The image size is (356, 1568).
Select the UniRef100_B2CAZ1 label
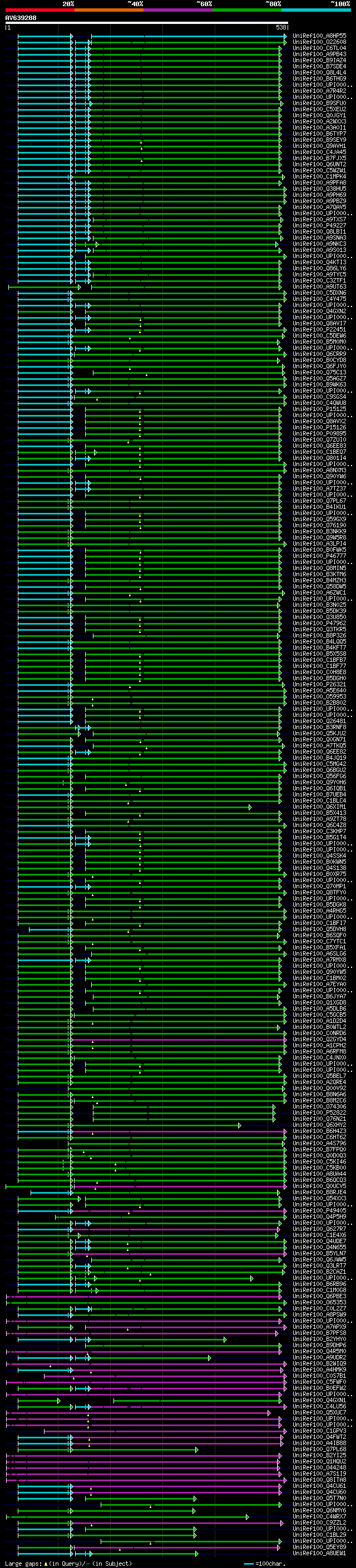(x=319, y=1272)
